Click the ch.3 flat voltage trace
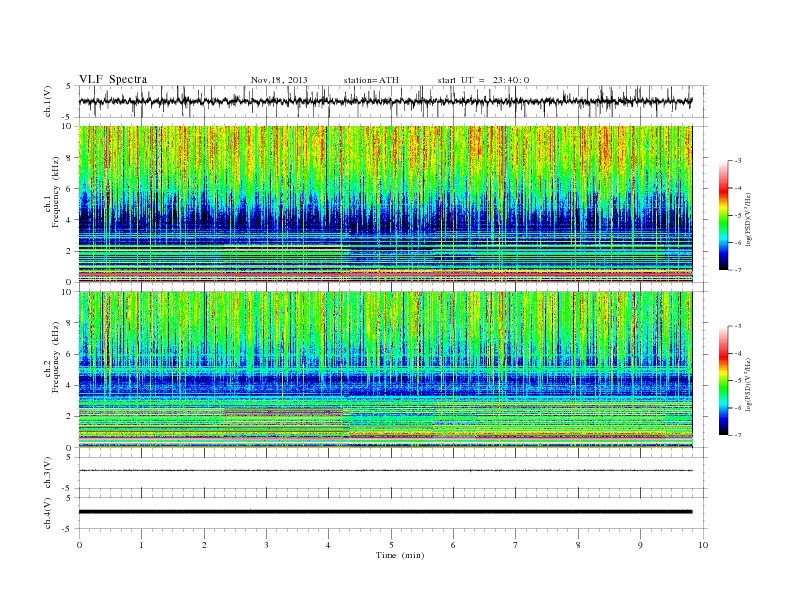The width and height of the screenshot is (792, 612). [x=385, y=471]
